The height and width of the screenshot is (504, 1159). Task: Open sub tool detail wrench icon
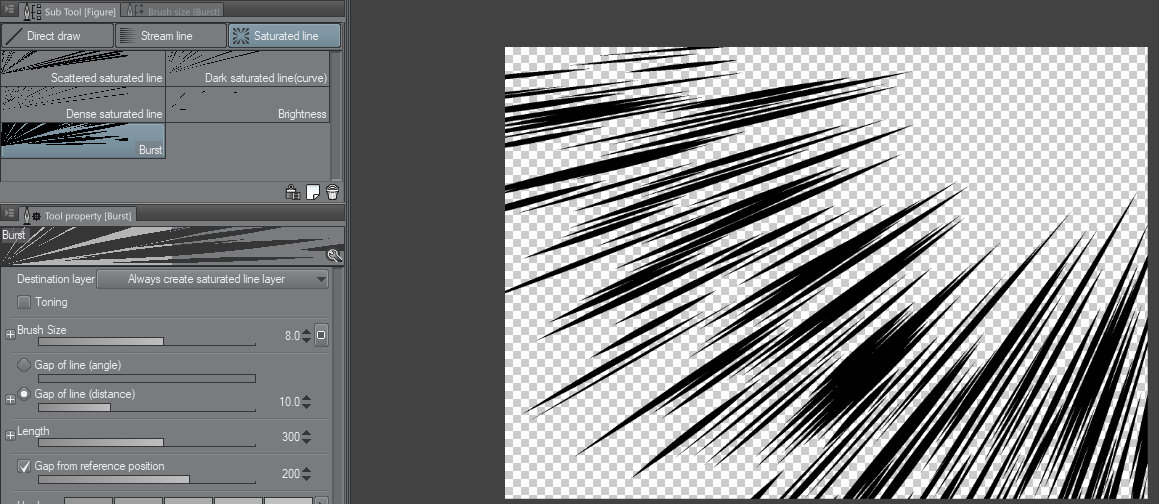pyautogui.click(x=335, y=256)
